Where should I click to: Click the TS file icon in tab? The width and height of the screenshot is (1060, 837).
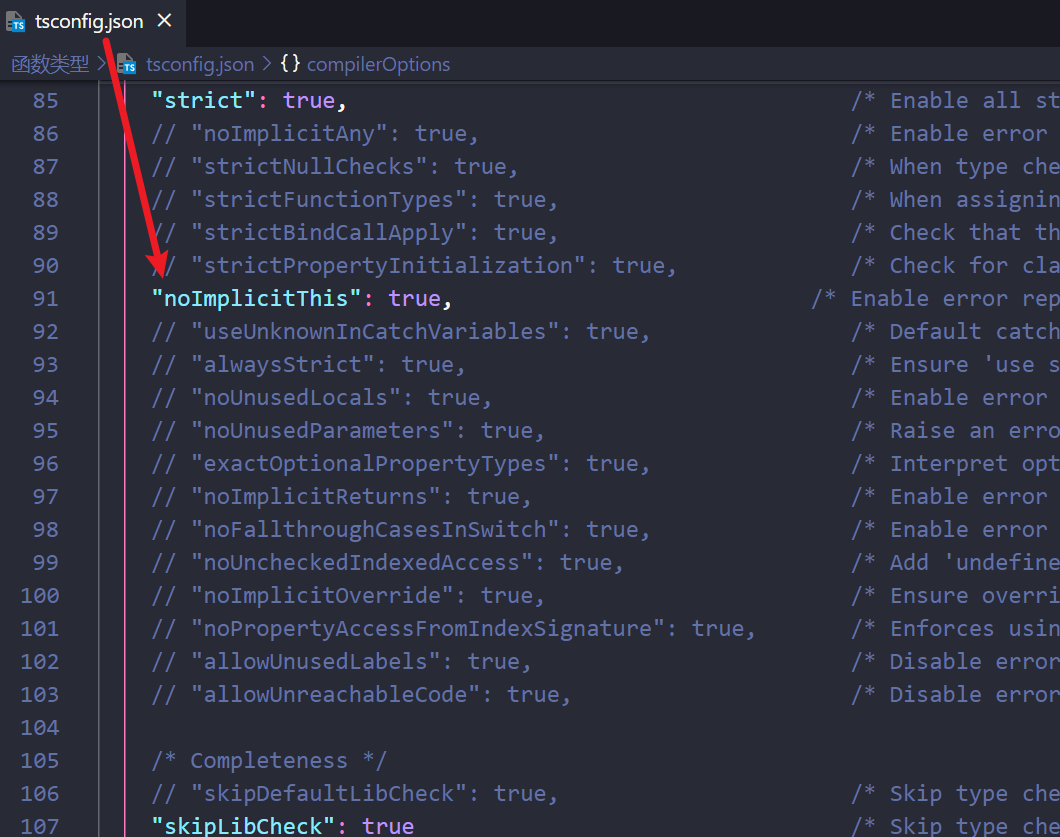[x=16, y=22]
